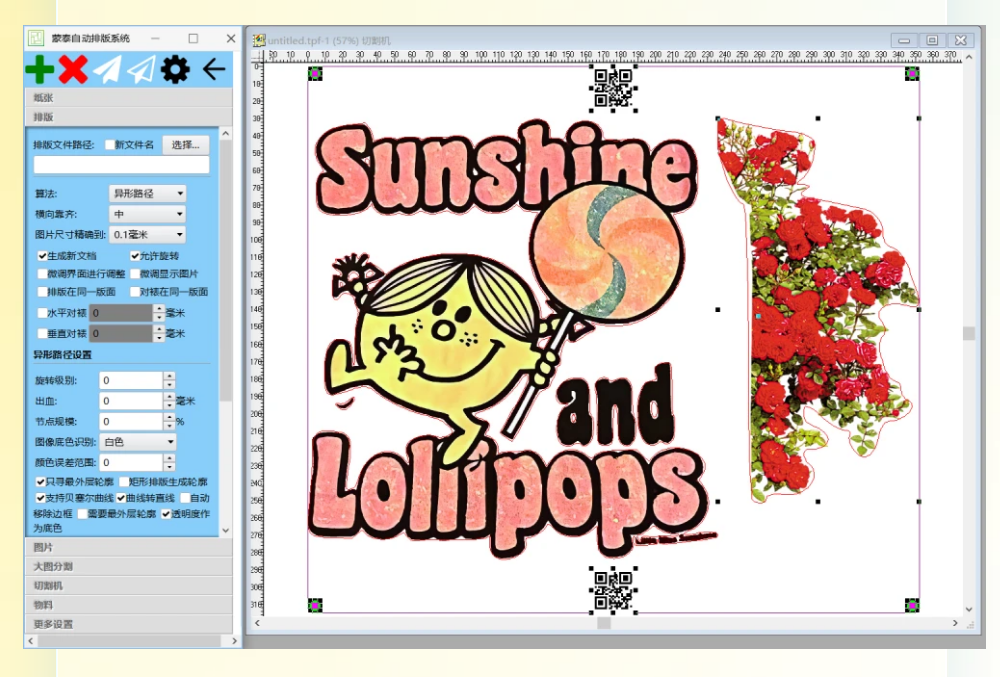Check the 矩形排版生成轮廓 checkbox
This screenshot has width=1000, height=677.
(x=124, y=482)
